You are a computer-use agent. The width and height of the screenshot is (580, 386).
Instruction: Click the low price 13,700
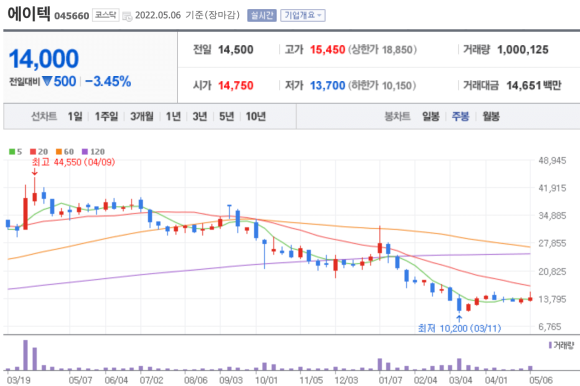tap(327, 85)
